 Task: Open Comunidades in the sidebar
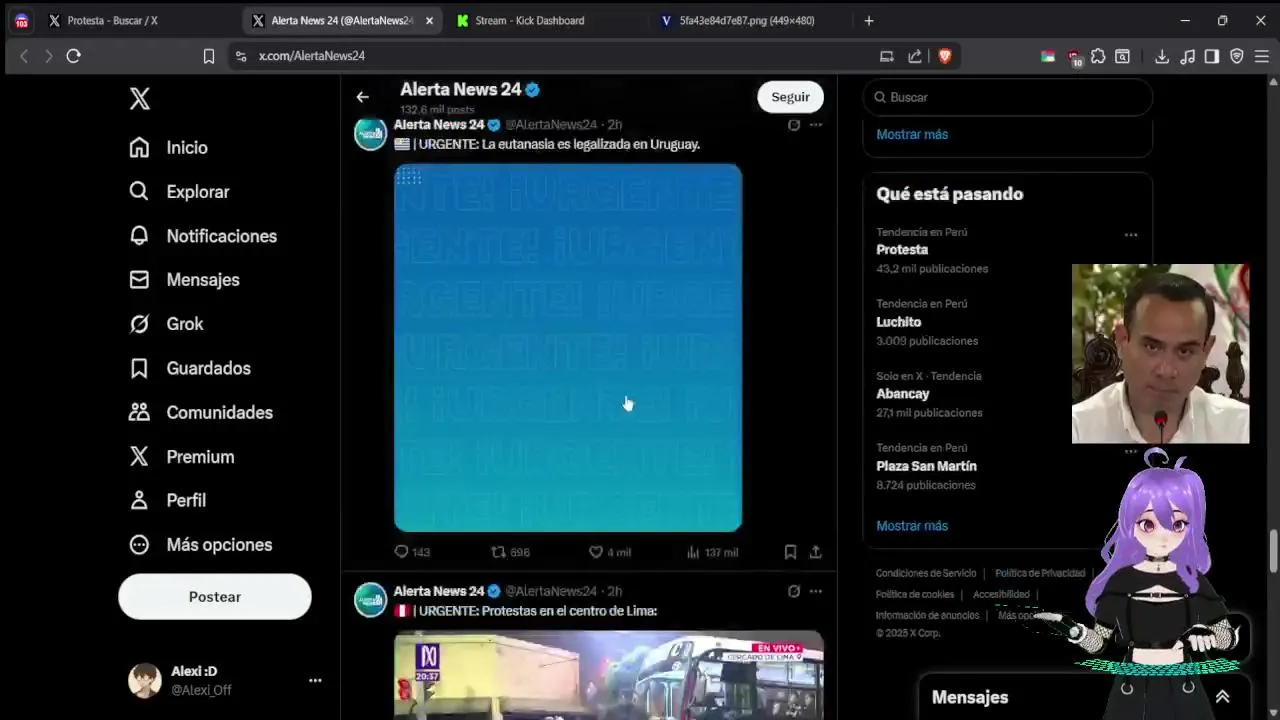(200, 412)
